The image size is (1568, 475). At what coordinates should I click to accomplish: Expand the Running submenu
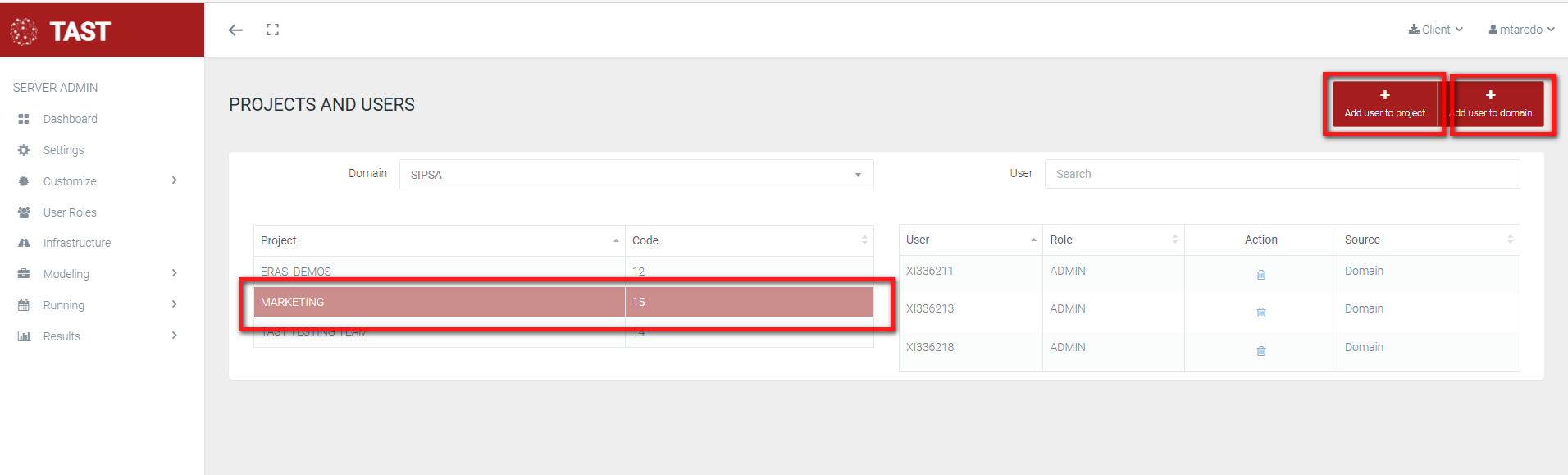[174, 304]
